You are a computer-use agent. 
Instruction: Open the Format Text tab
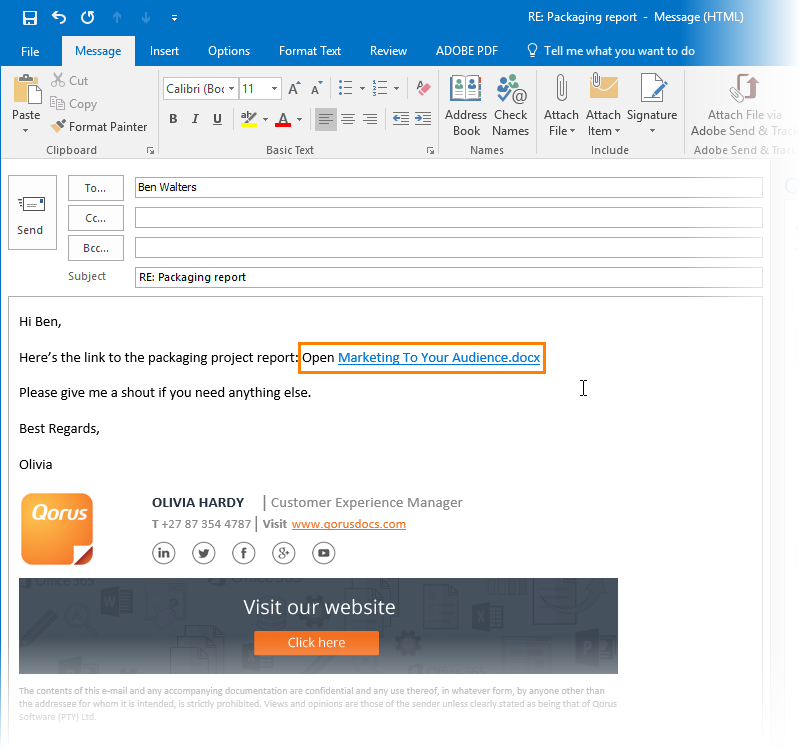coord(310,51)
